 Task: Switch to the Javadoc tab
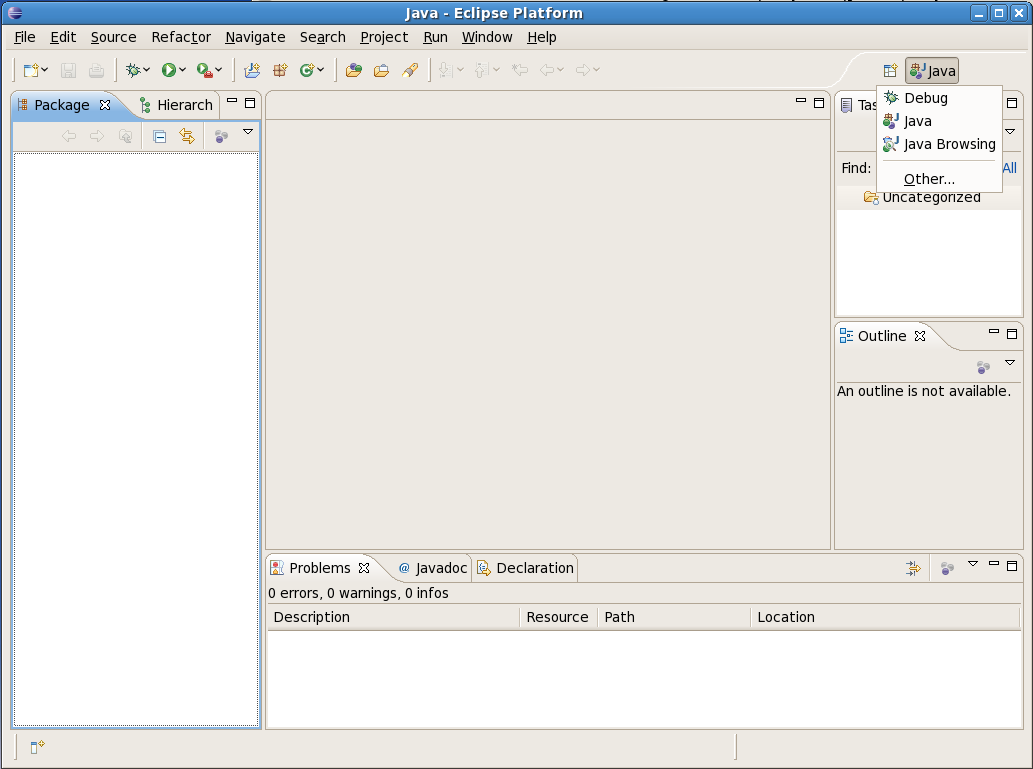433,568
